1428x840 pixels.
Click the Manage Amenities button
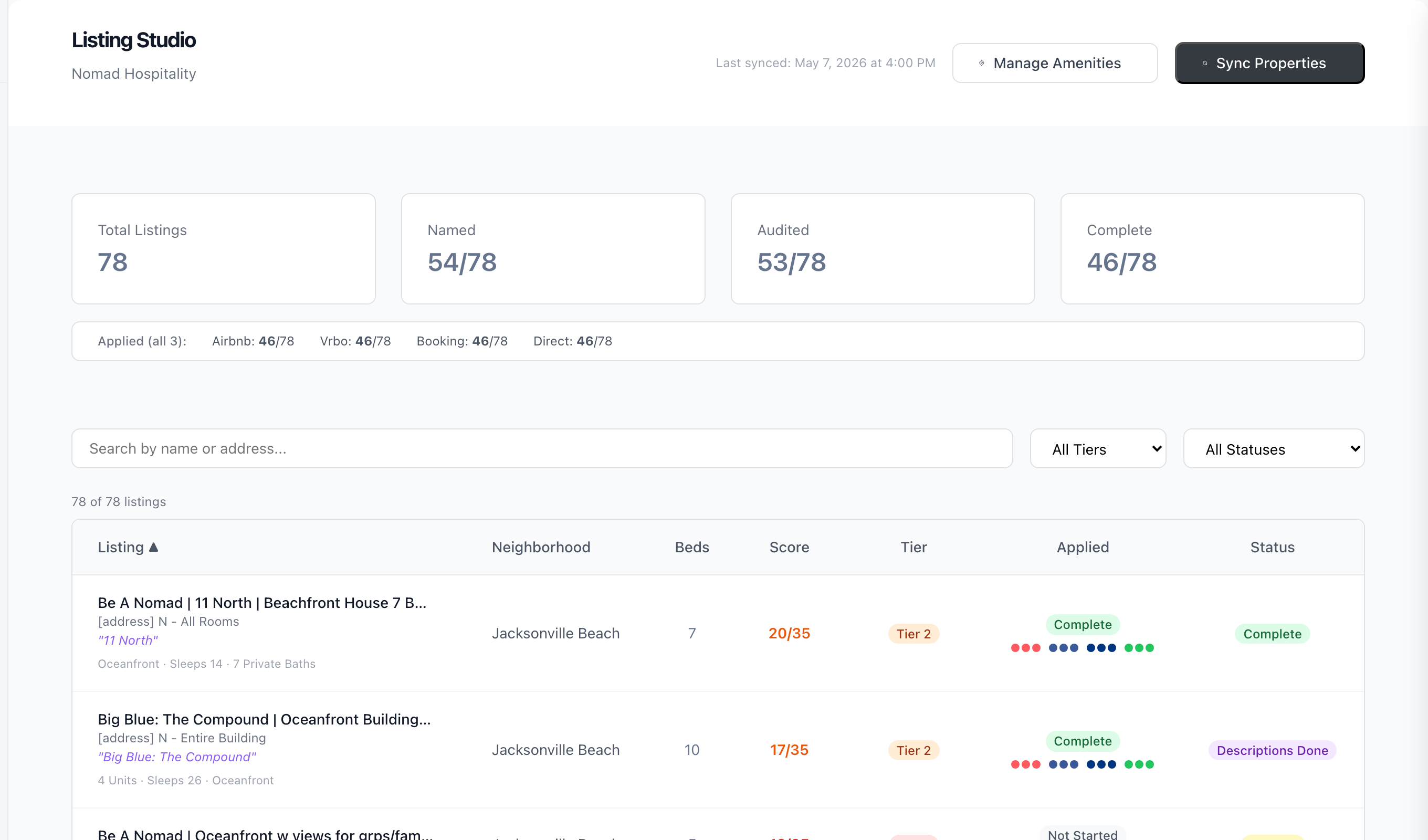pyautogui.click(x=1055, y=63)
